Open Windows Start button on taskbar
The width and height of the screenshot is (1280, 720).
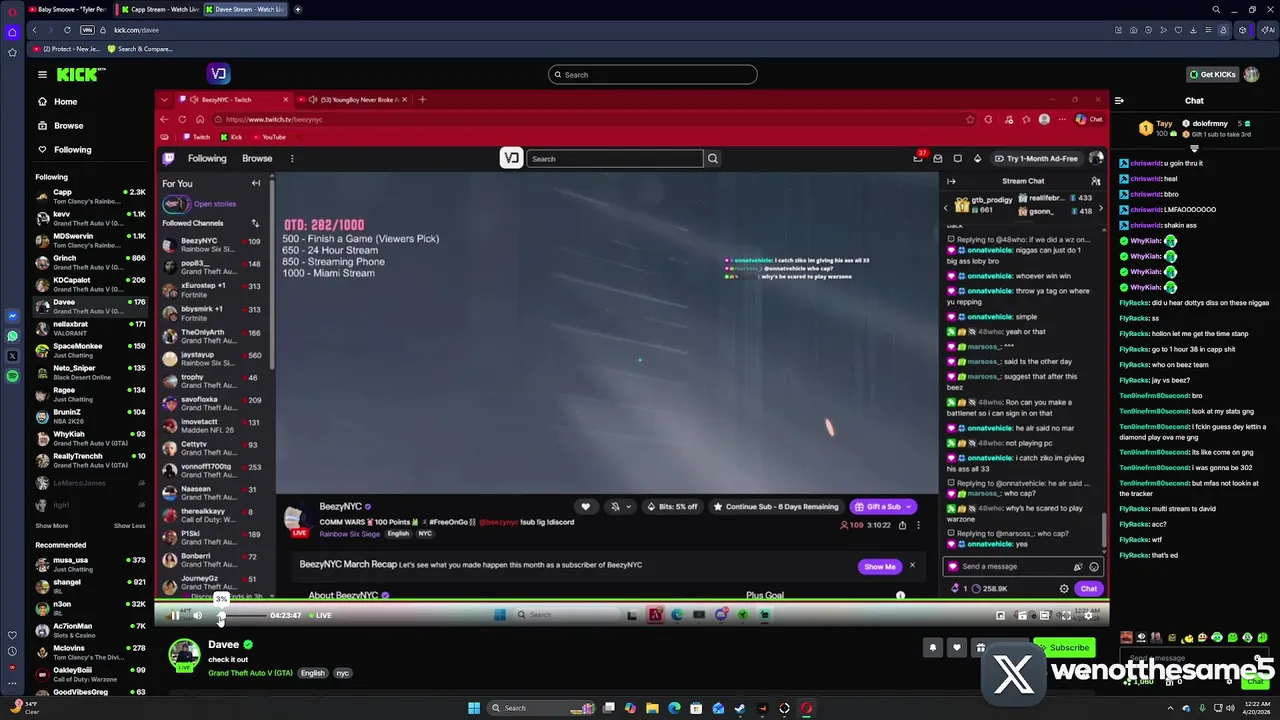pyautogui.click(x=474, y=708)
